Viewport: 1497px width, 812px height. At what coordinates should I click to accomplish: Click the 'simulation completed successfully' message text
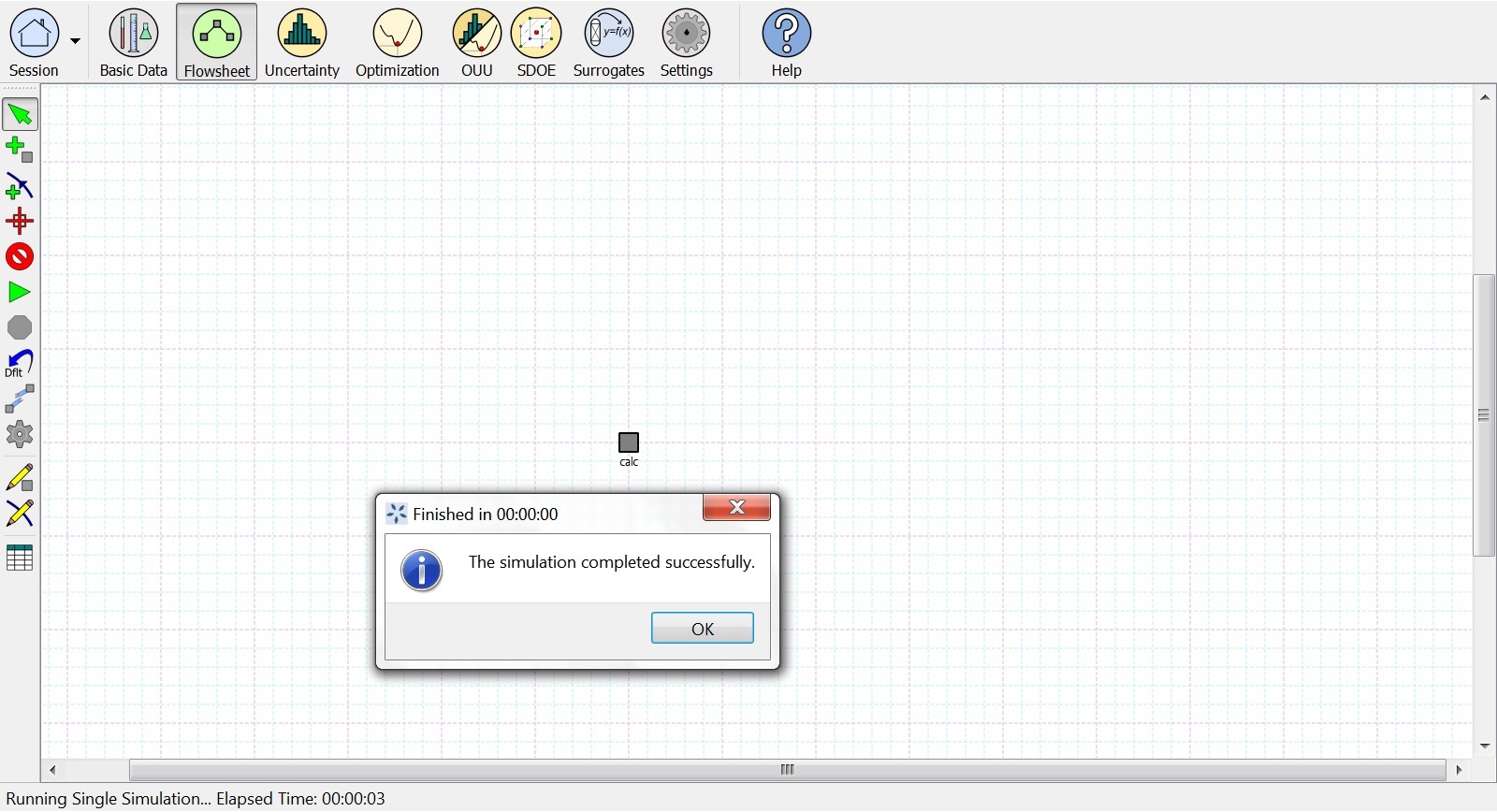point(611,562)
